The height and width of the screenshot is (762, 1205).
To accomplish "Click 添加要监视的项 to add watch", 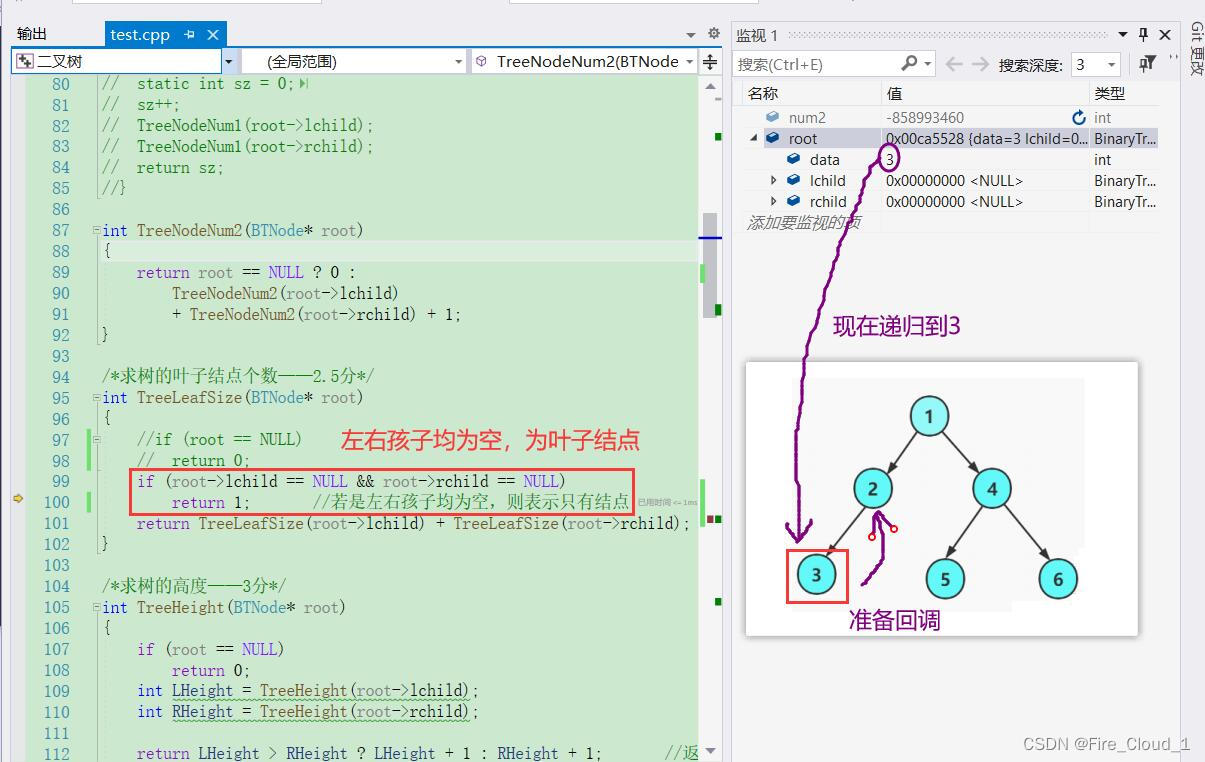I will coord(803,223).
